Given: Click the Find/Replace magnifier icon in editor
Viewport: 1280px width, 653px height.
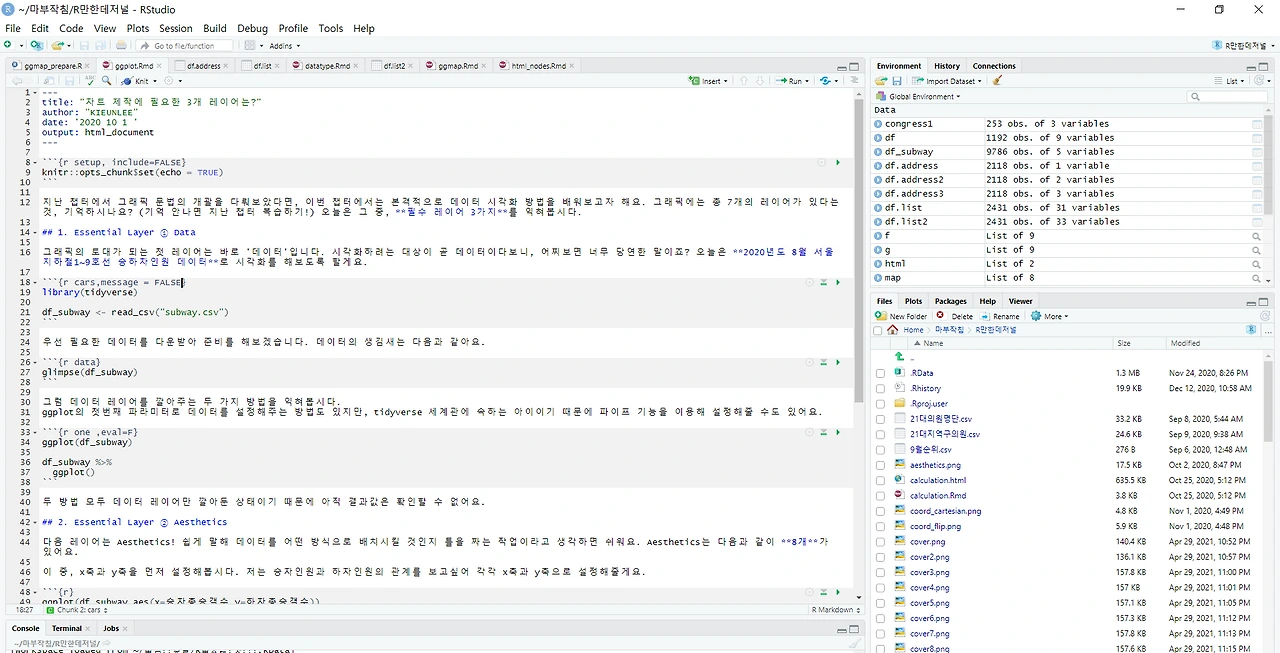Looking at the screenshot, I should click(x=106, y=80).
